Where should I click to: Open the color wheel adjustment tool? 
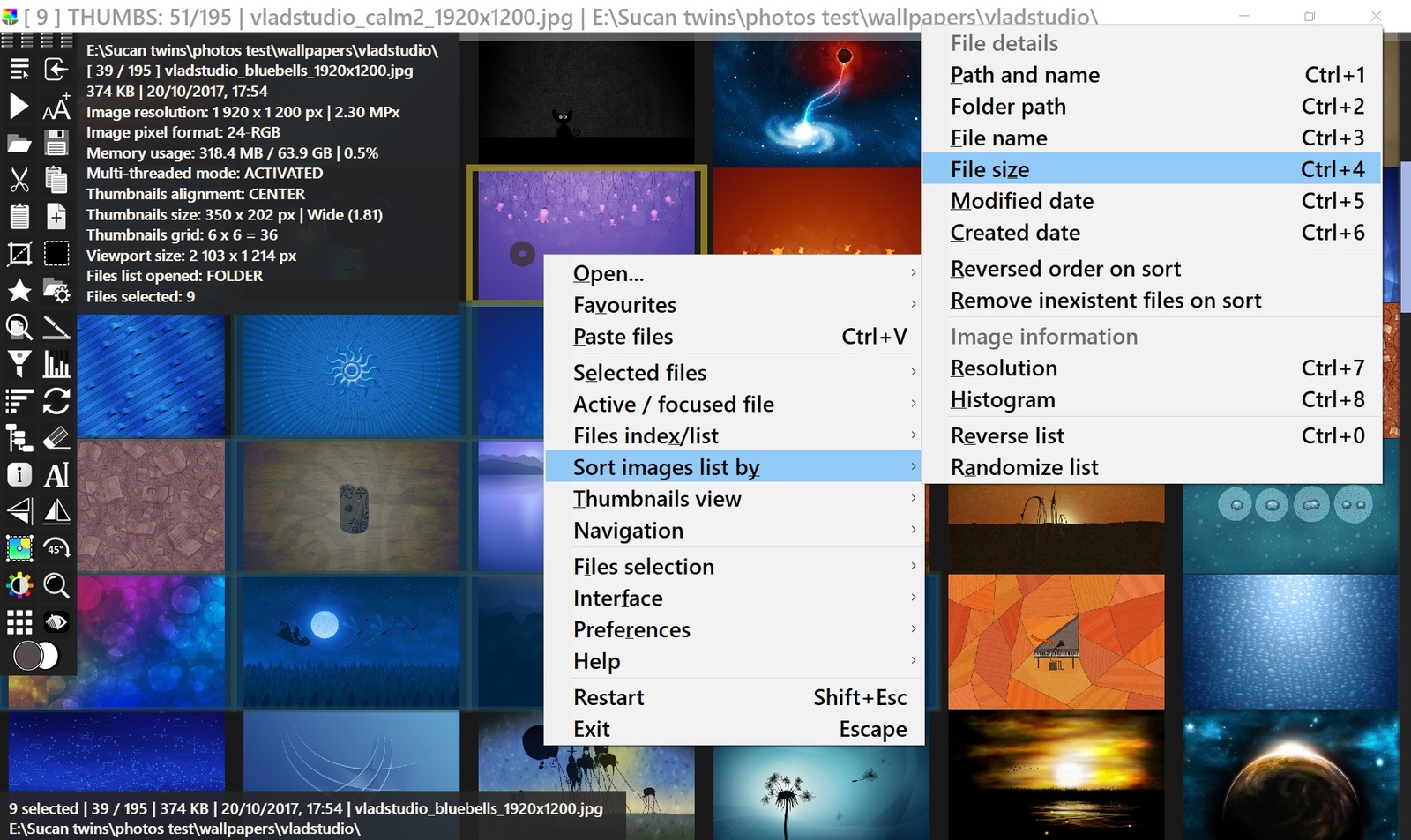click(18, 585)
